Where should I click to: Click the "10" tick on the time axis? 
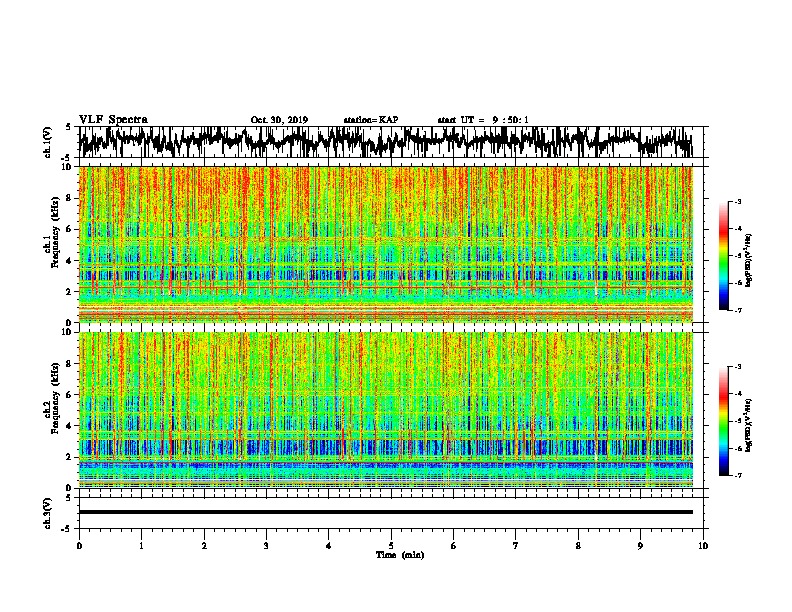click(x=703, y=546)
